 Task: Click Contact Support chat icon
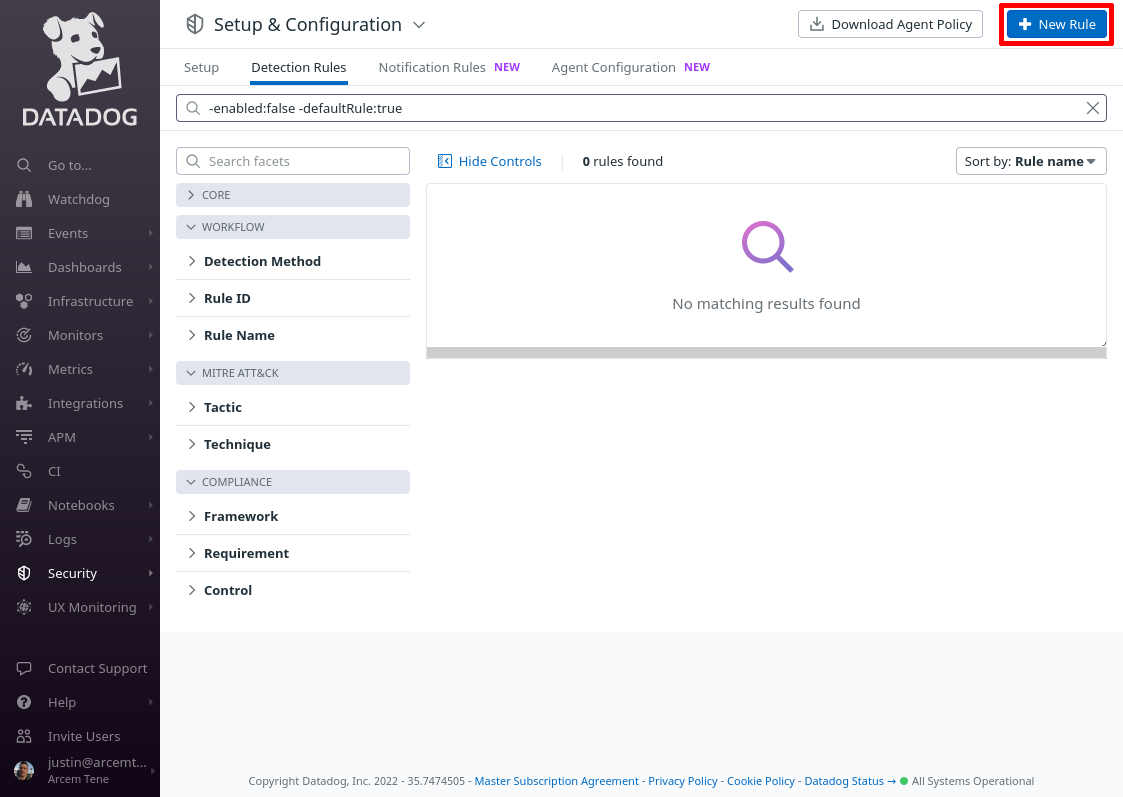tap(24, 668)
